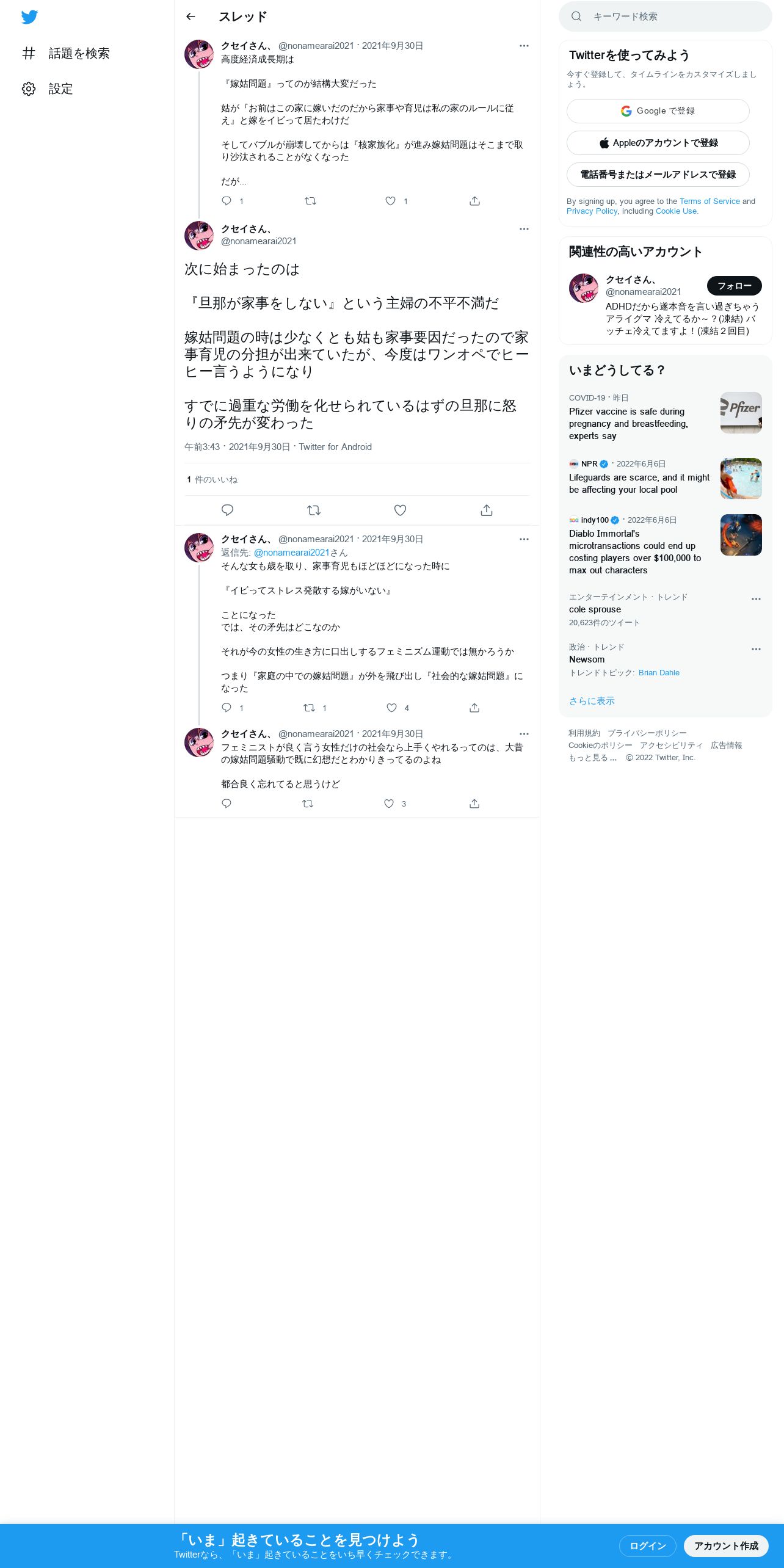The width and height of the screenshot is (784, 1568).
Task: Click the フォロー button for クセイさん
Action: [x=735, y=286]
